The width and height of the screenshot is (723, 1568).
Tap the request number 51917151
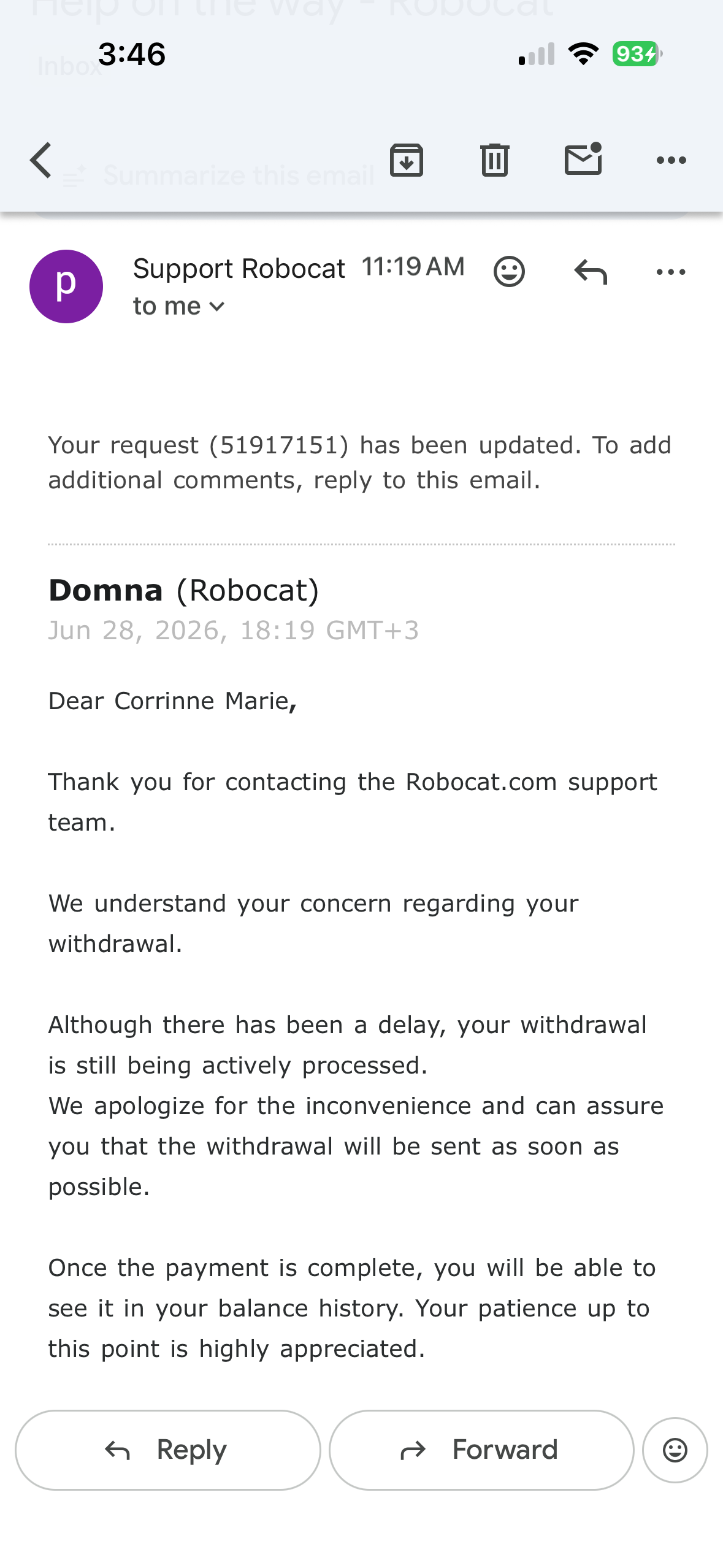coord(279,445)
